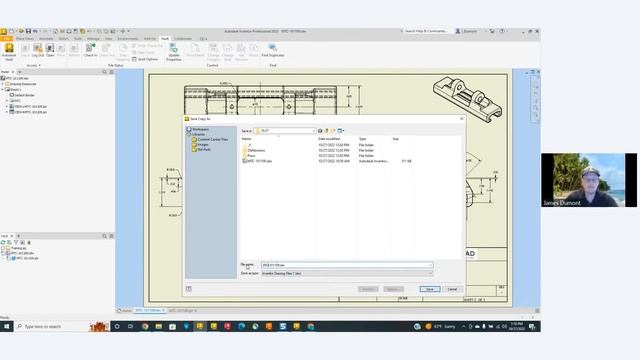Expand the Access panel dropdown in ribbon
The height and width of the screenshot is (360, 640).
[x=34, y=65]
